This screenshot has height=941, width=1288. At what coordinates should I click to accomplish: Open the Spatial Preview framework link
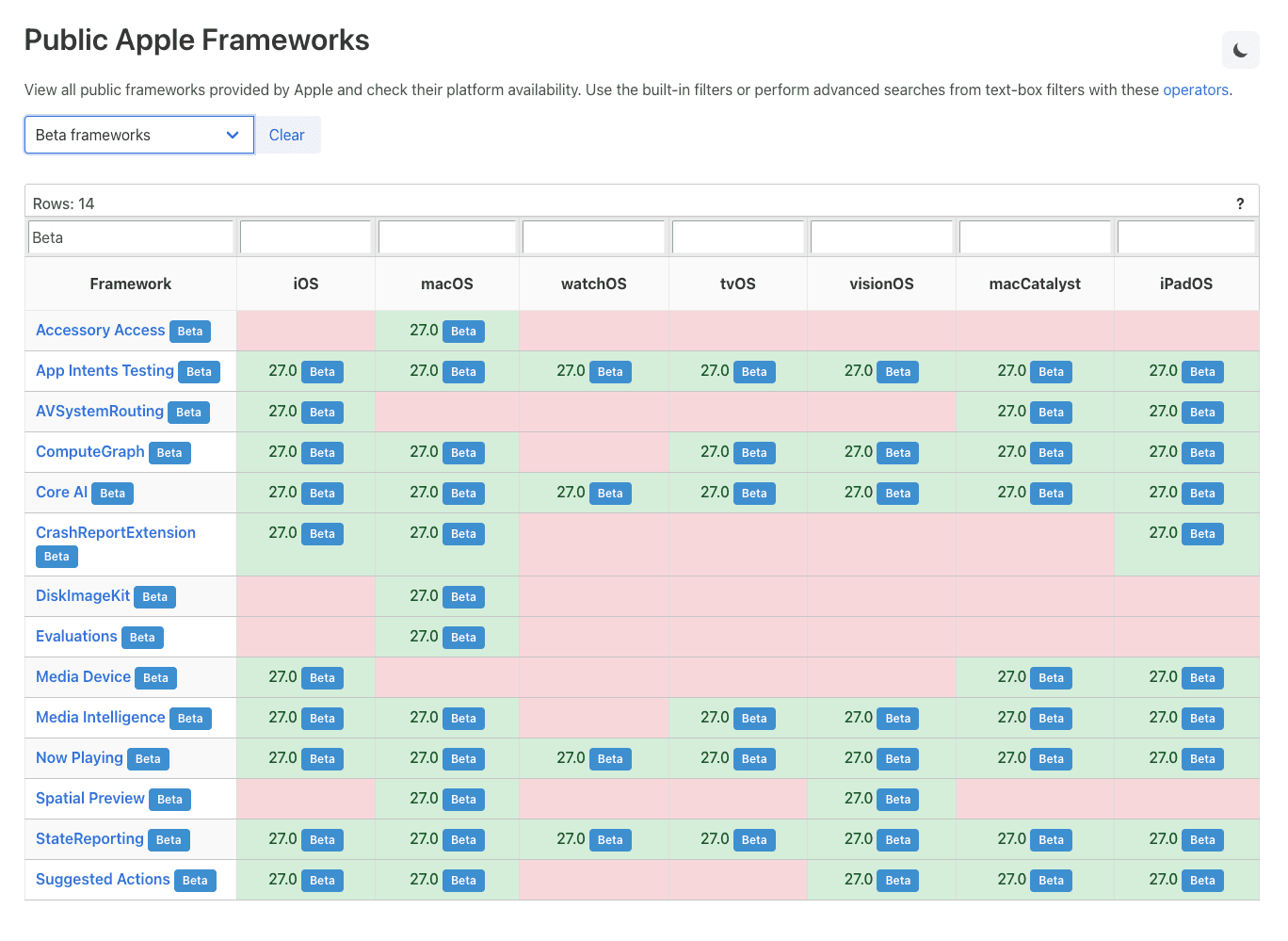tap(90, 798)
